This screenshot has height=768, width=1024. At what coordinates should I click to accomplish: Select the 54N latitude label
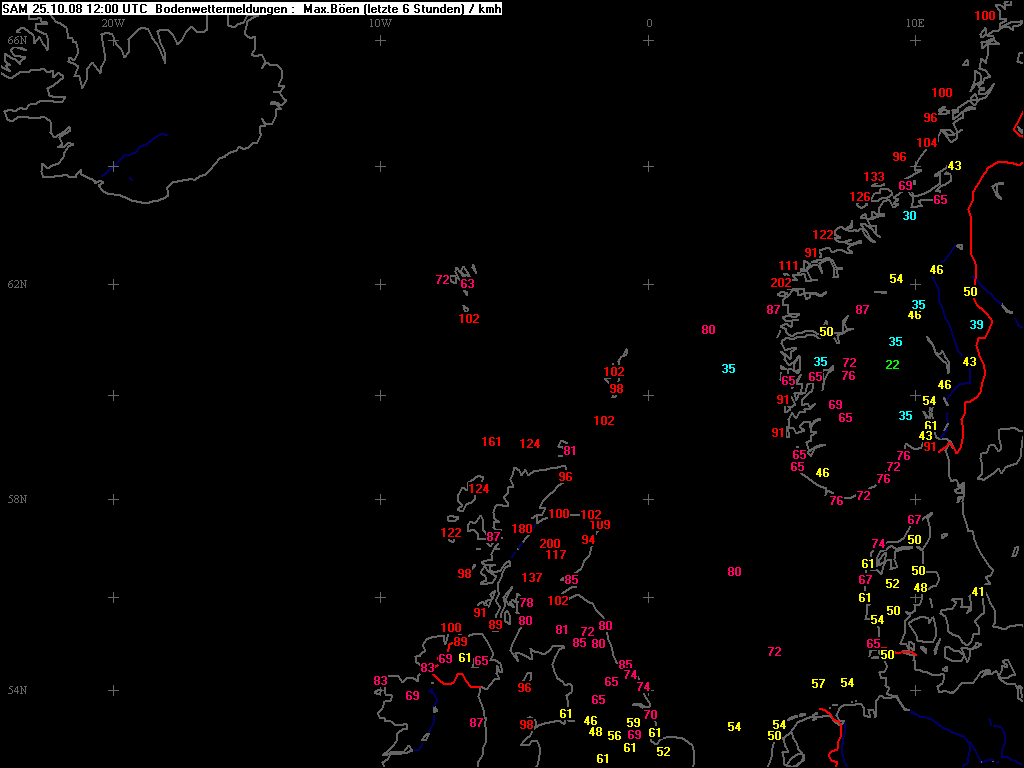(17, 690)
